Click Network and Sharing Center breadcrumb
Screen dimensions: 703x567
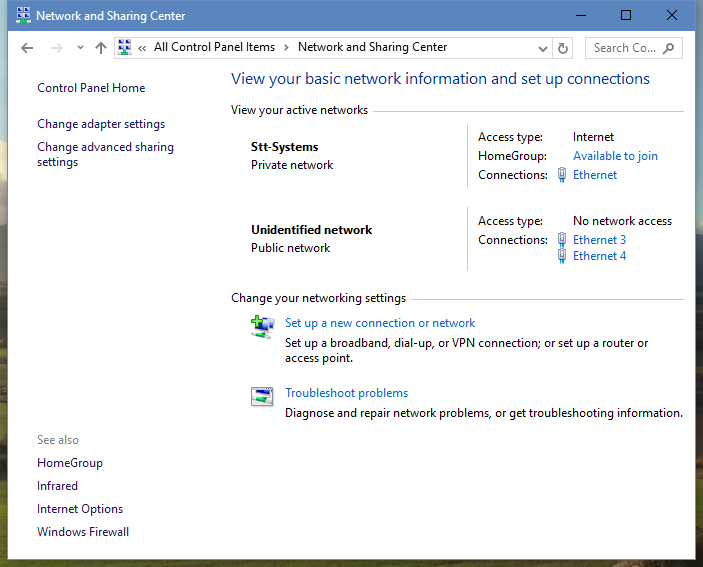(373, 47)
